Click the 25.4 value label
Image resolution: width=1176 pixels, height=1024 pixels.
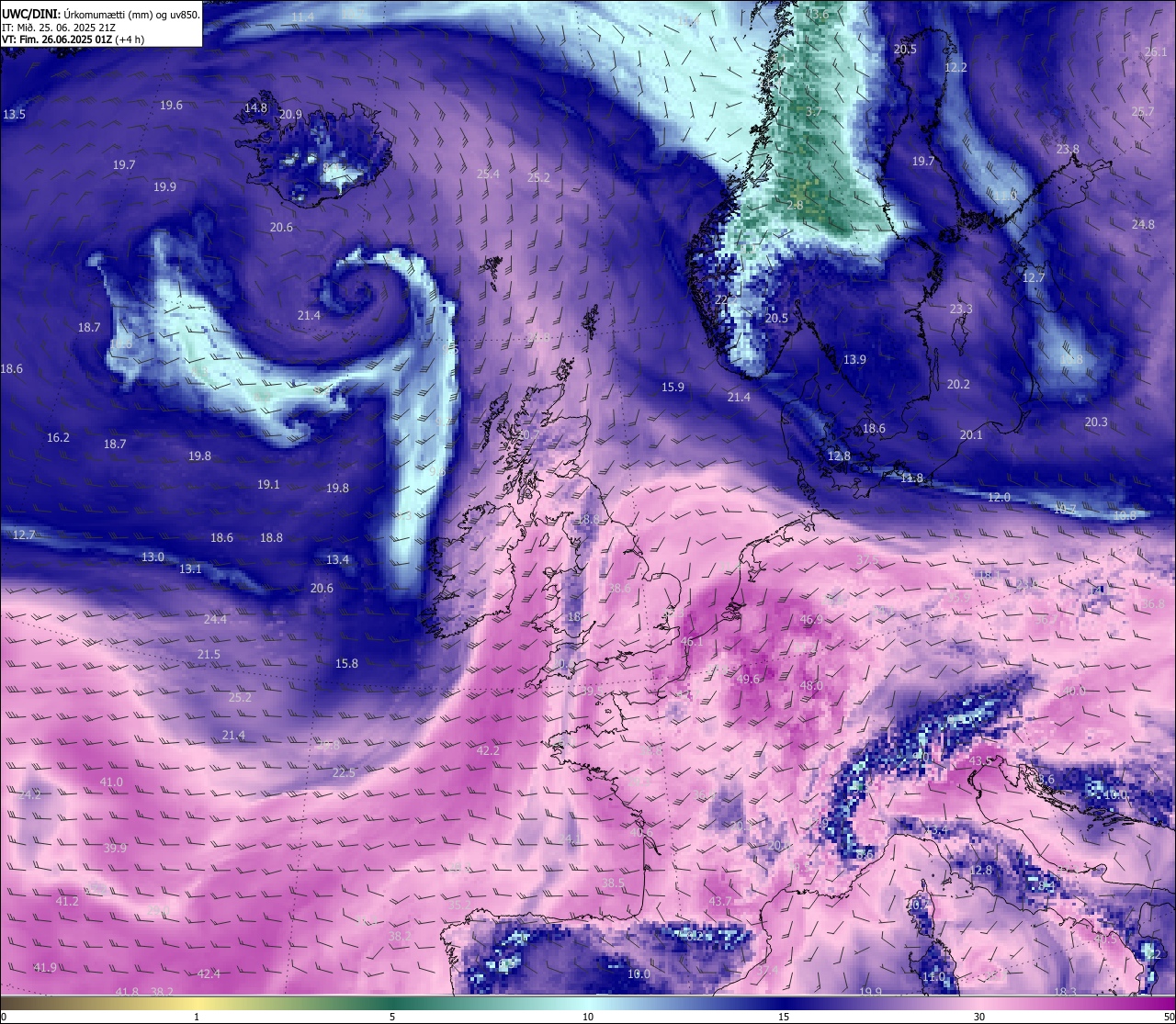pyautogui.click(x=489, y=174)
